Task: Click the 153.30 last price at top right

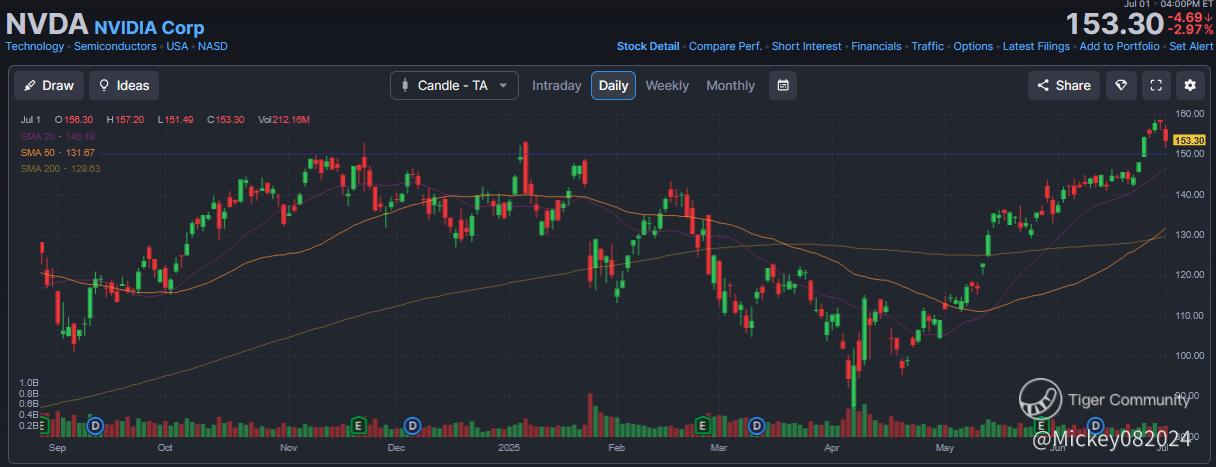Action: pyautogui.click(x=1114, y=24)
